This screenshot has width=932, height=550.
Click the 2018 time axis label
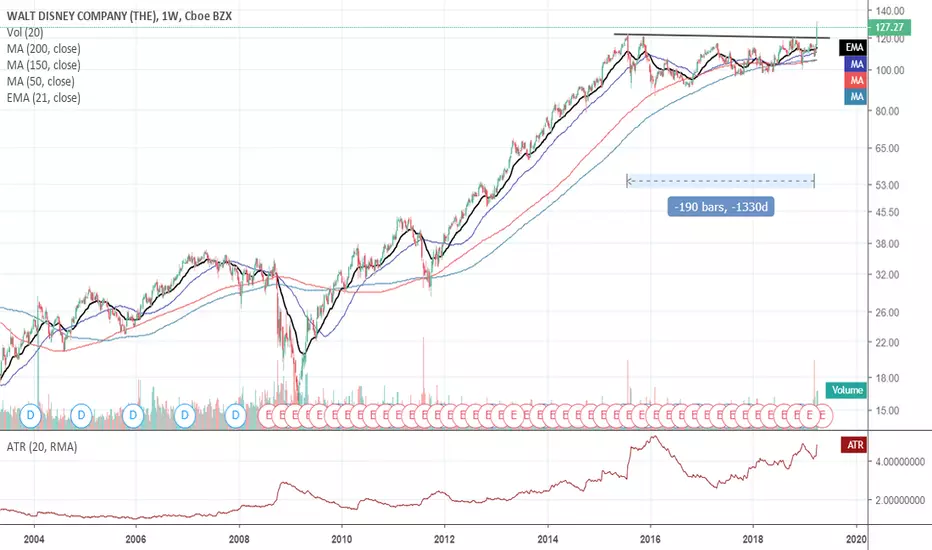click(754, 539)
